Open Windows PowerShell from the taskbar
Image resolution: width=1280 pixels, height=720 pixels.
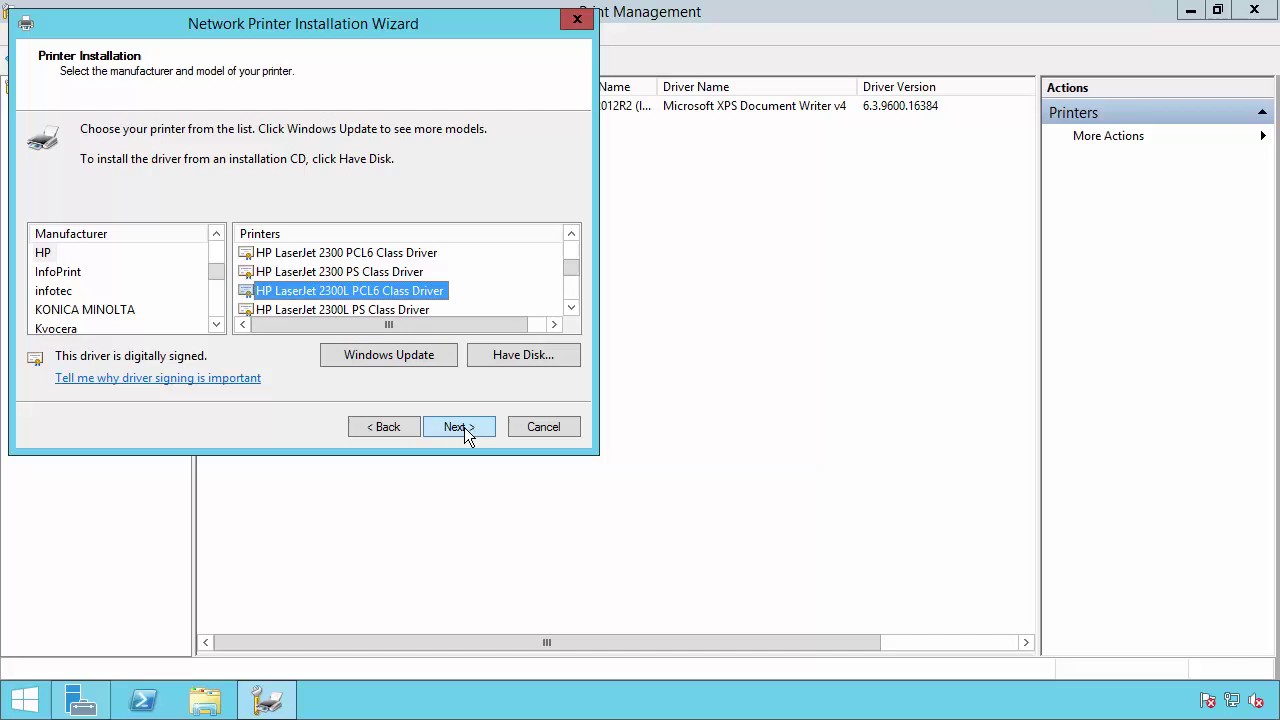(x=143, y=700)
